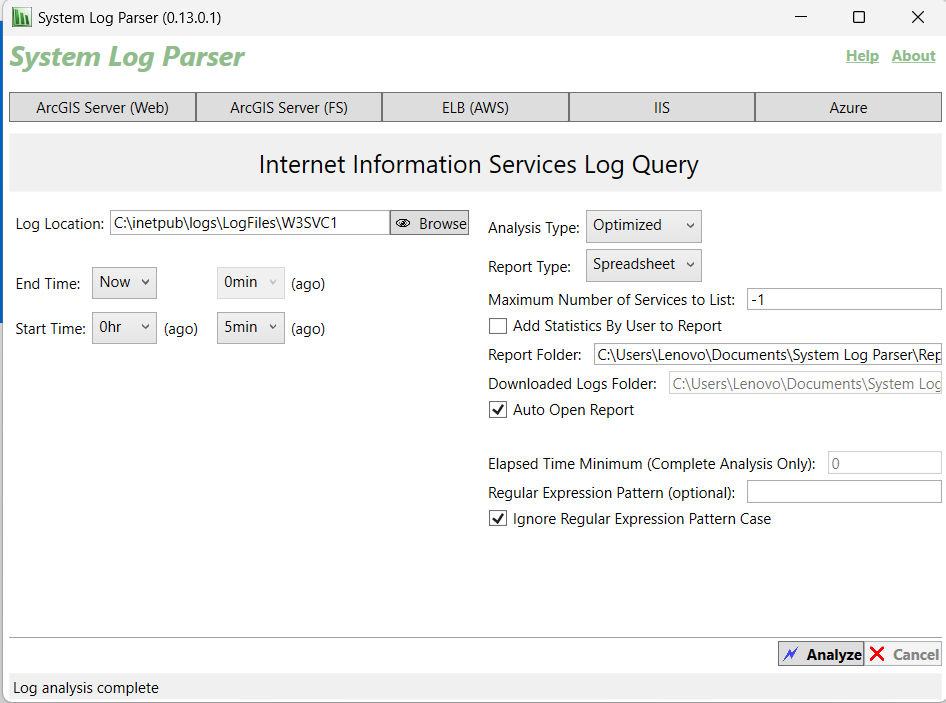This screenshot has height=703, width=946.
Task: Switch to ArcGIS Server (FS) tab
Action: click(x=289, y=107)
